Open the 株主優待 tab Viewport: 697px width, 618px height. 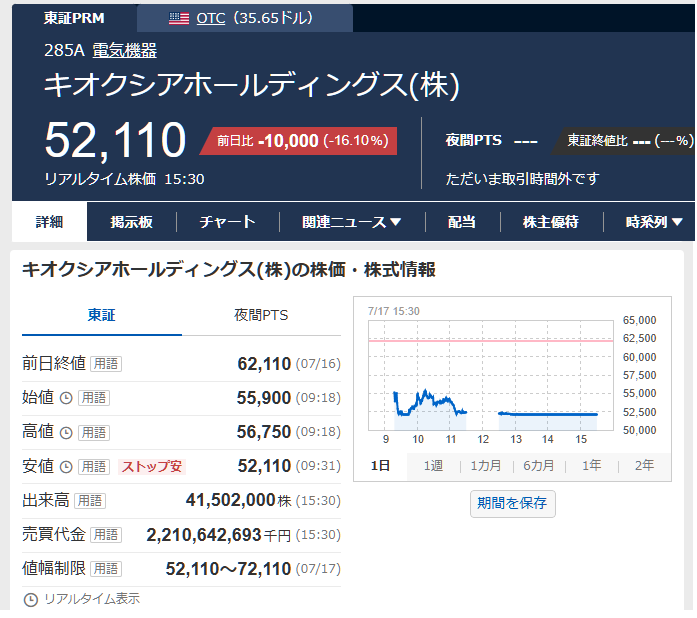[x=551, y=222]
